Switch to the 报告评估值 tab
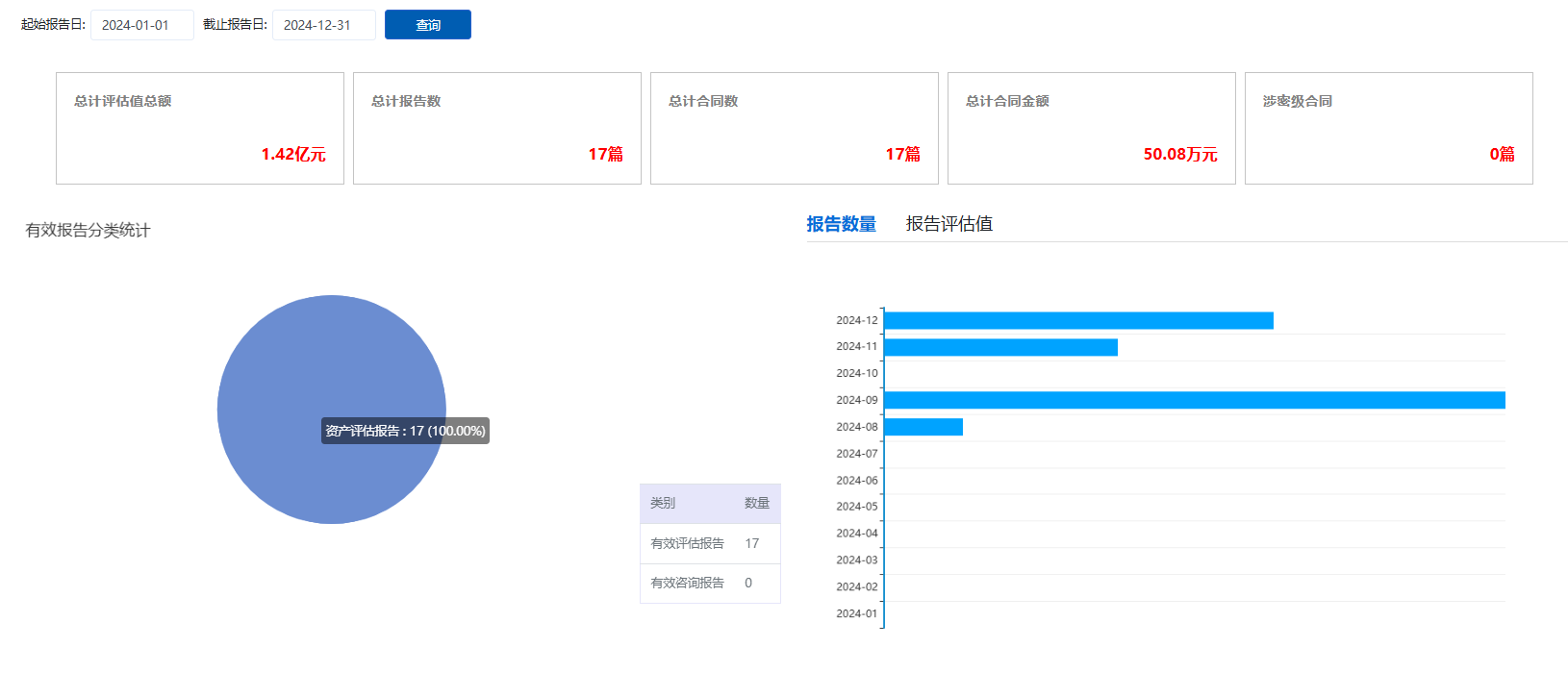Image resolution: width=1568 pixels, height=697 pixels. point(948,224)
